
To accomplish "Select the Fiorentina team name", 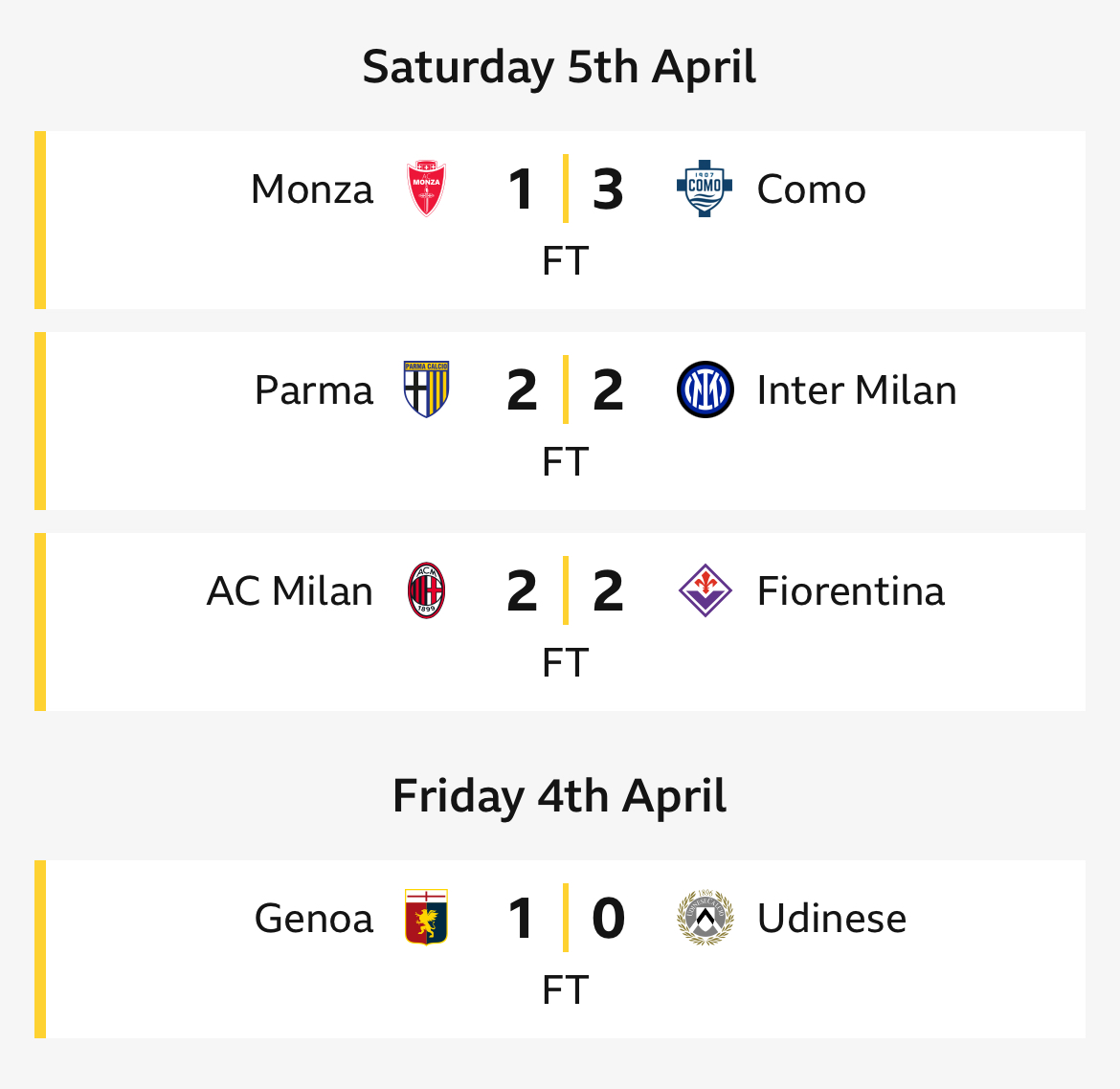I will point(851,591).
